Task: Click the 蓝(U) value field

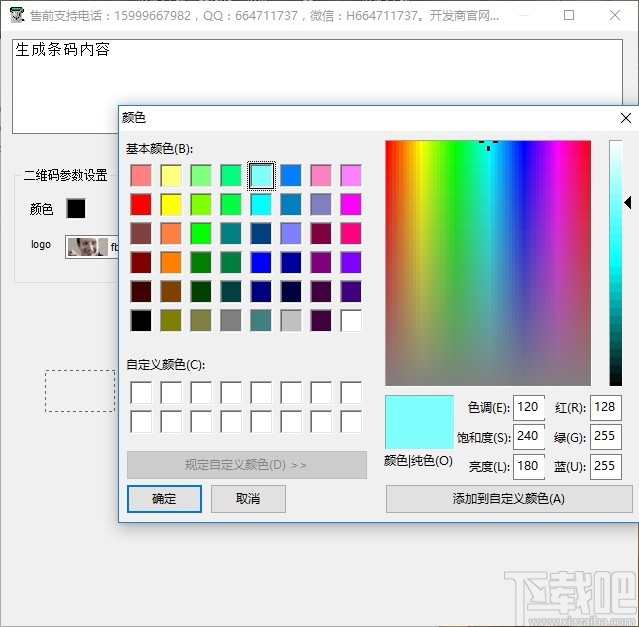Action: click(x=606, y=466)
